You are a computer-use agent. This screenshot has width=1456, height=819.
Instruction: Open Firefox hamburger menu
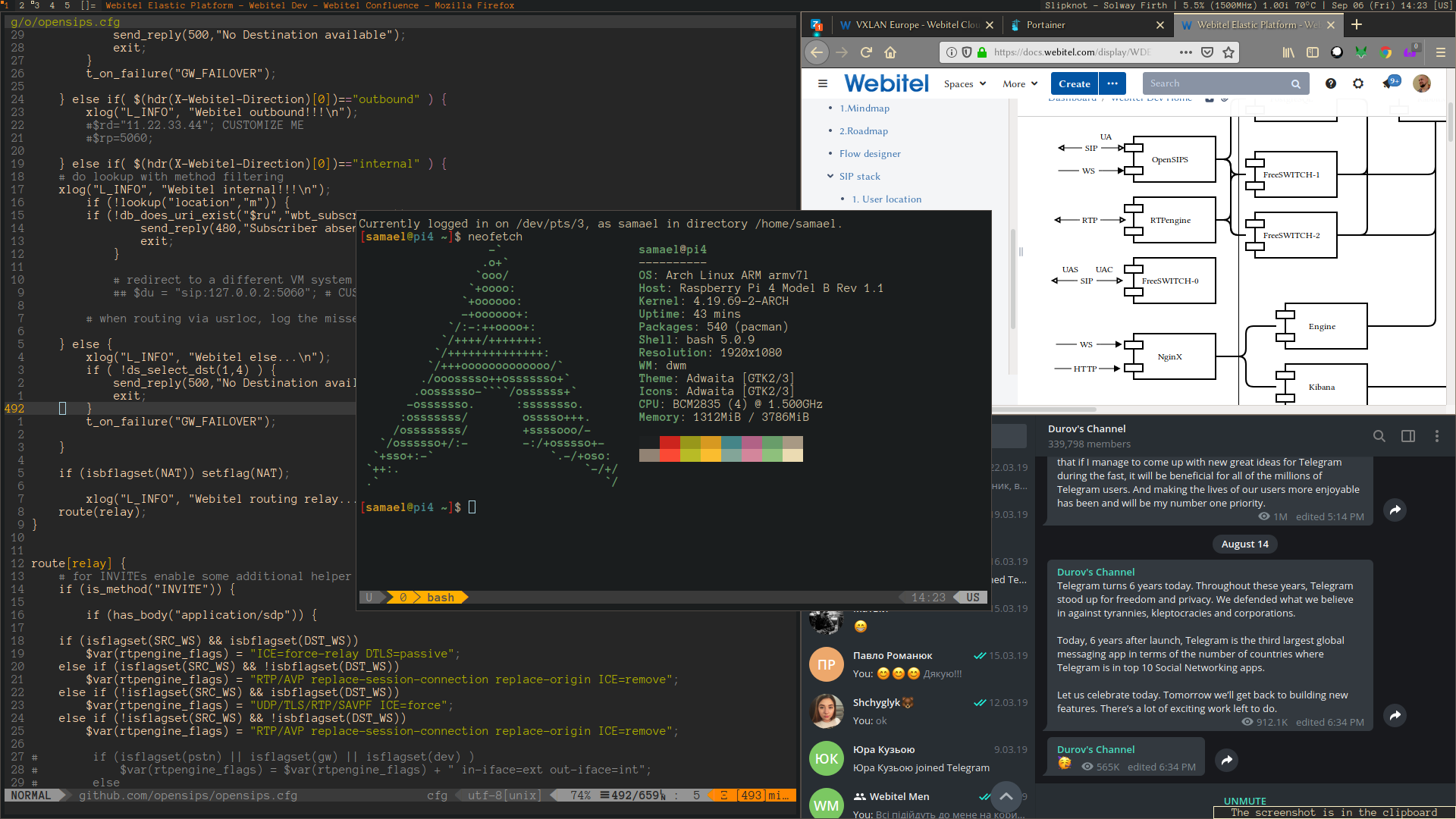coord(1441,52)
